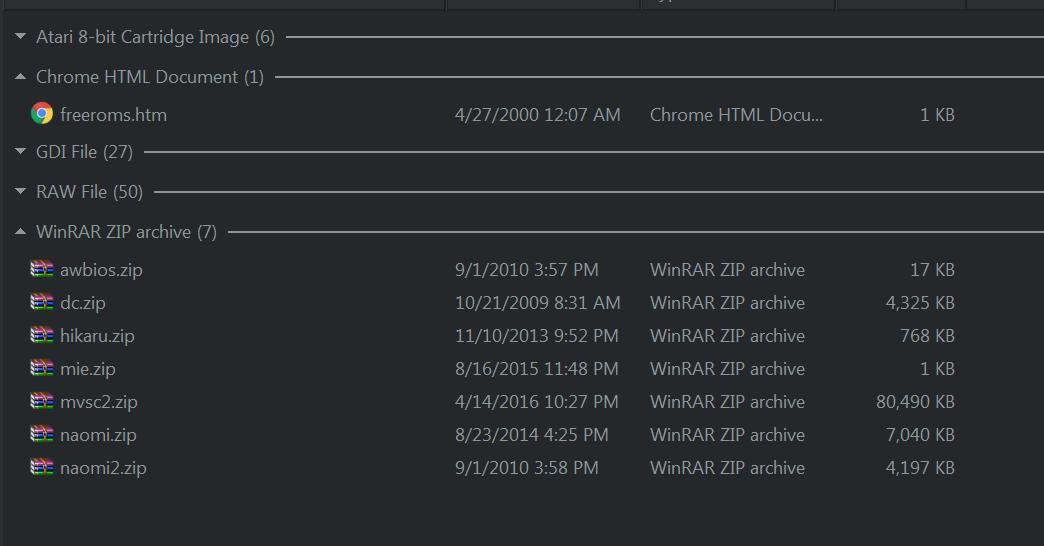Image resolution: width=1044 pixels, height=546 pixels.
Task: Click the WinRAR icon for mvsc2.zip
Action: click(42, 402)
